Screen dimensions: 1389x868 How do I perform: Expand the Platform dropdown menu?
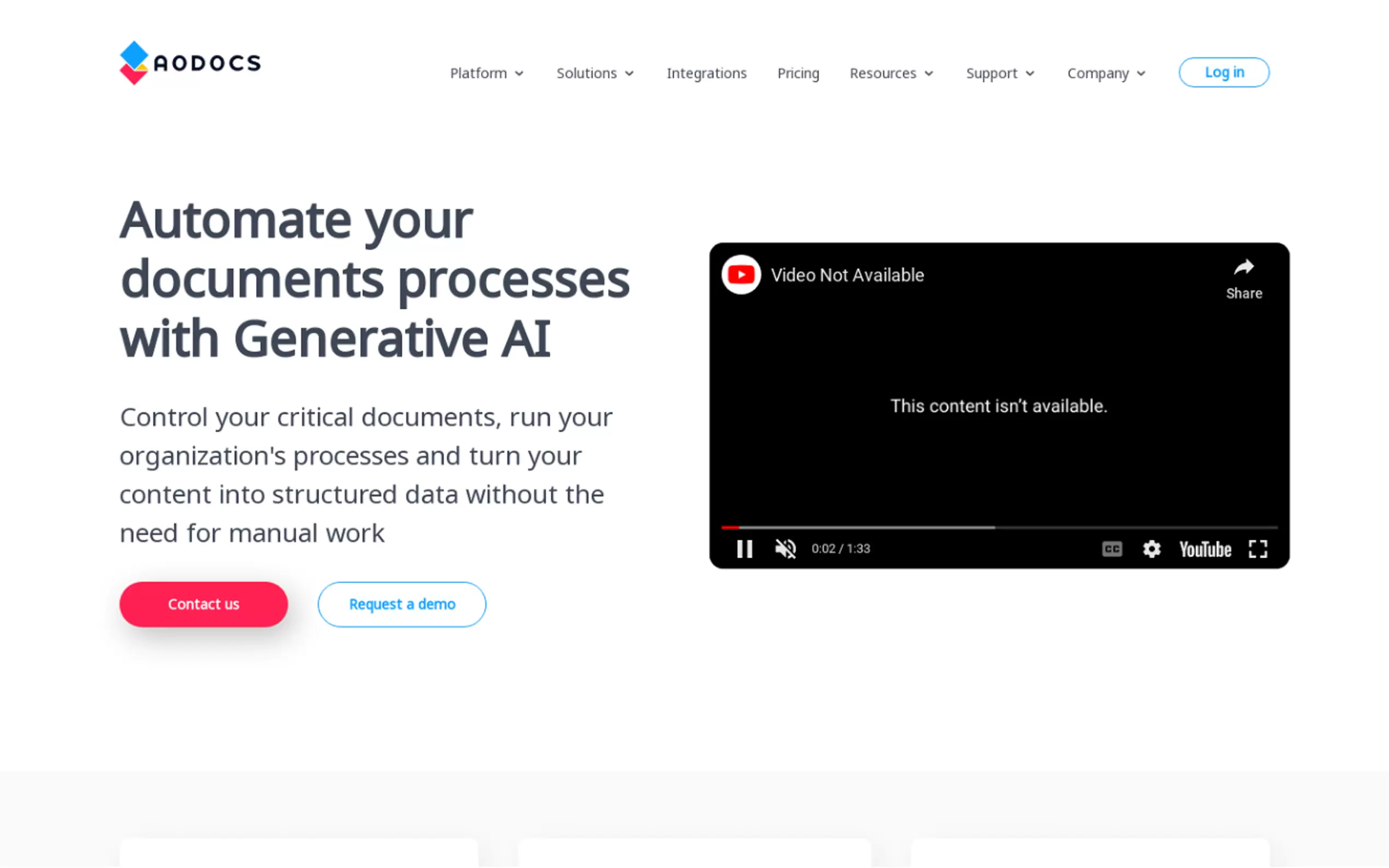coord(486,73)
